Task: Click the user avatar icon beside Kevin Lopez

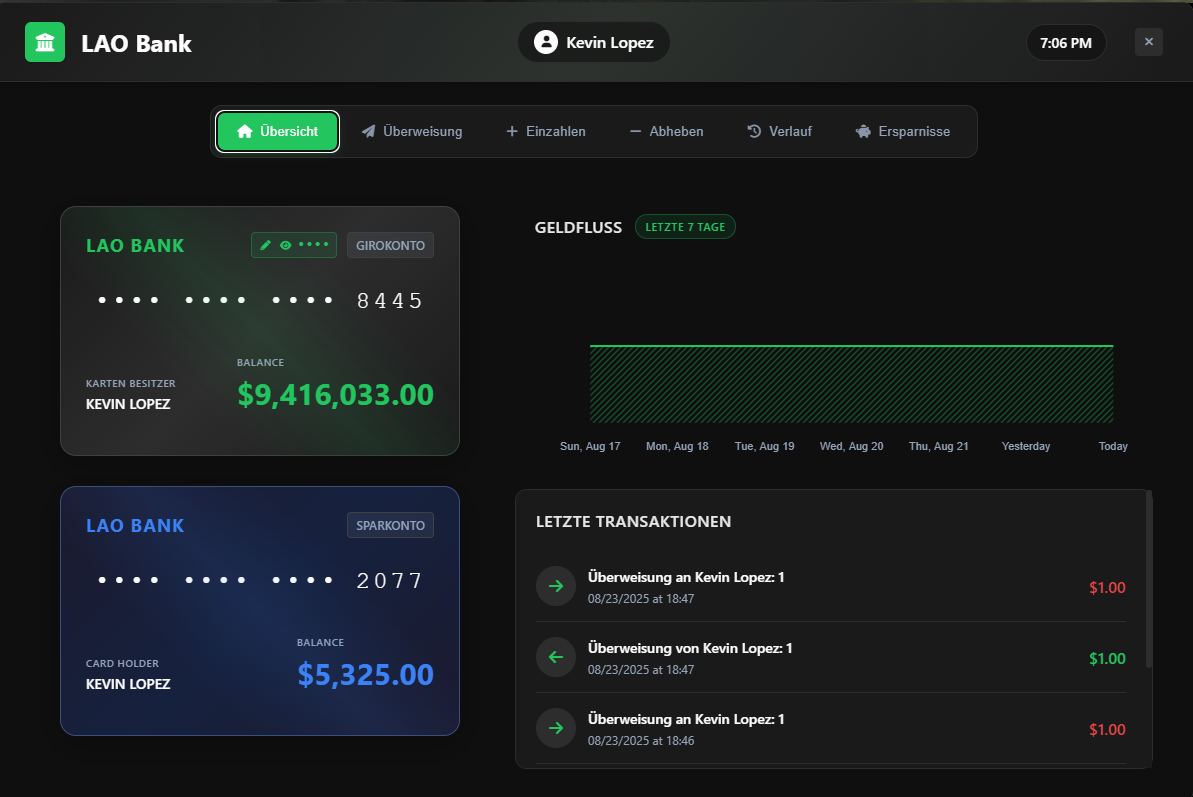Action: pos(545,42)
